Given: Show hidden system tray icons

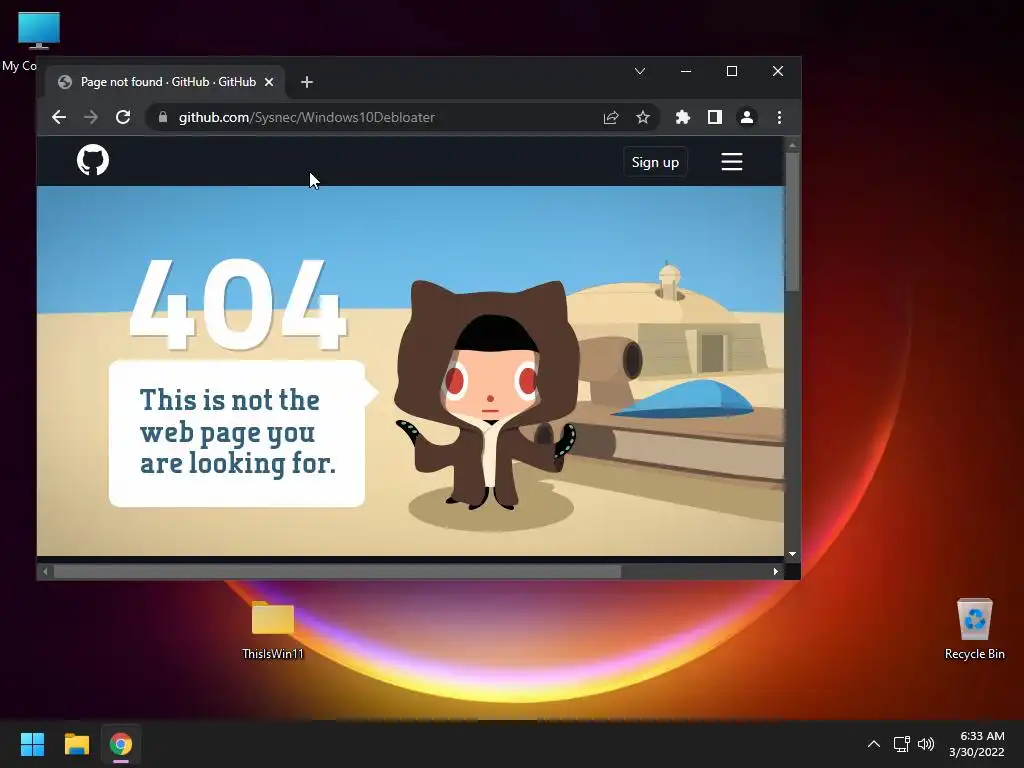Looking at the screenshot, I should click(874, 744).
